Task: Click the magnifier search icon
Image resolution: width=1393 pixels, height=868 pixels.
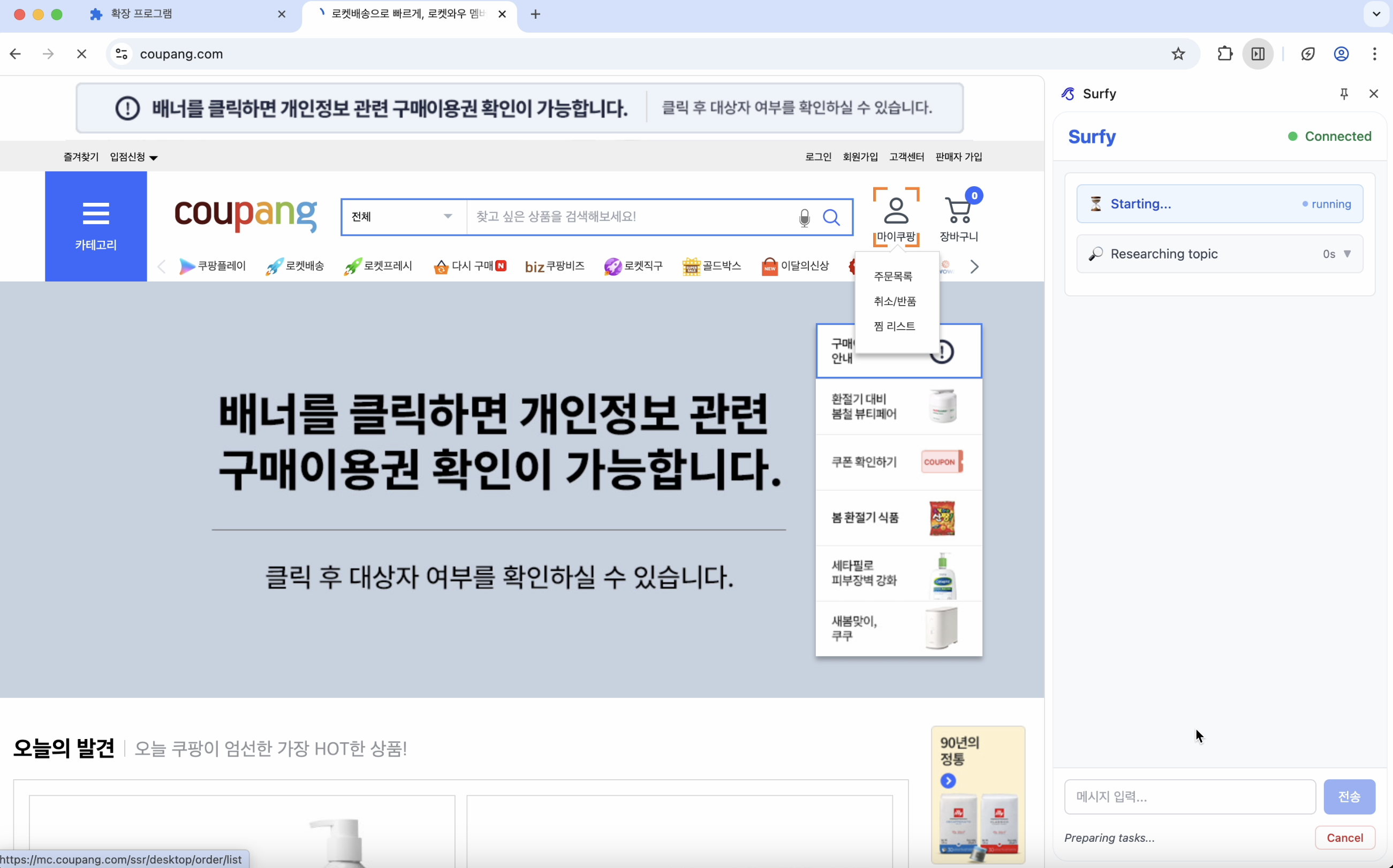Action: point(831,218)
